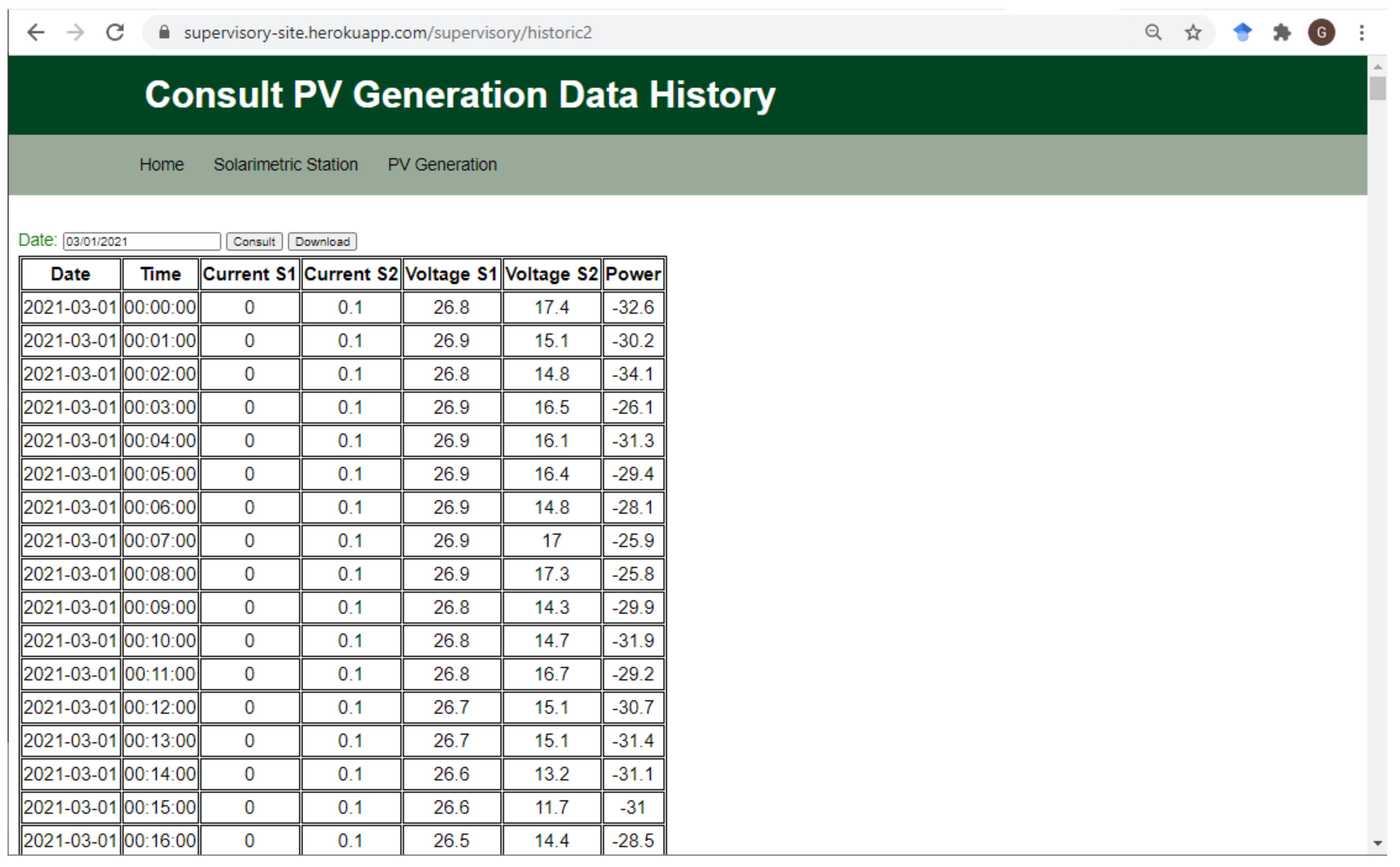
Task: Open the zoom magnifier icon
Action: pyautogui.click(x=1153, y=33)
